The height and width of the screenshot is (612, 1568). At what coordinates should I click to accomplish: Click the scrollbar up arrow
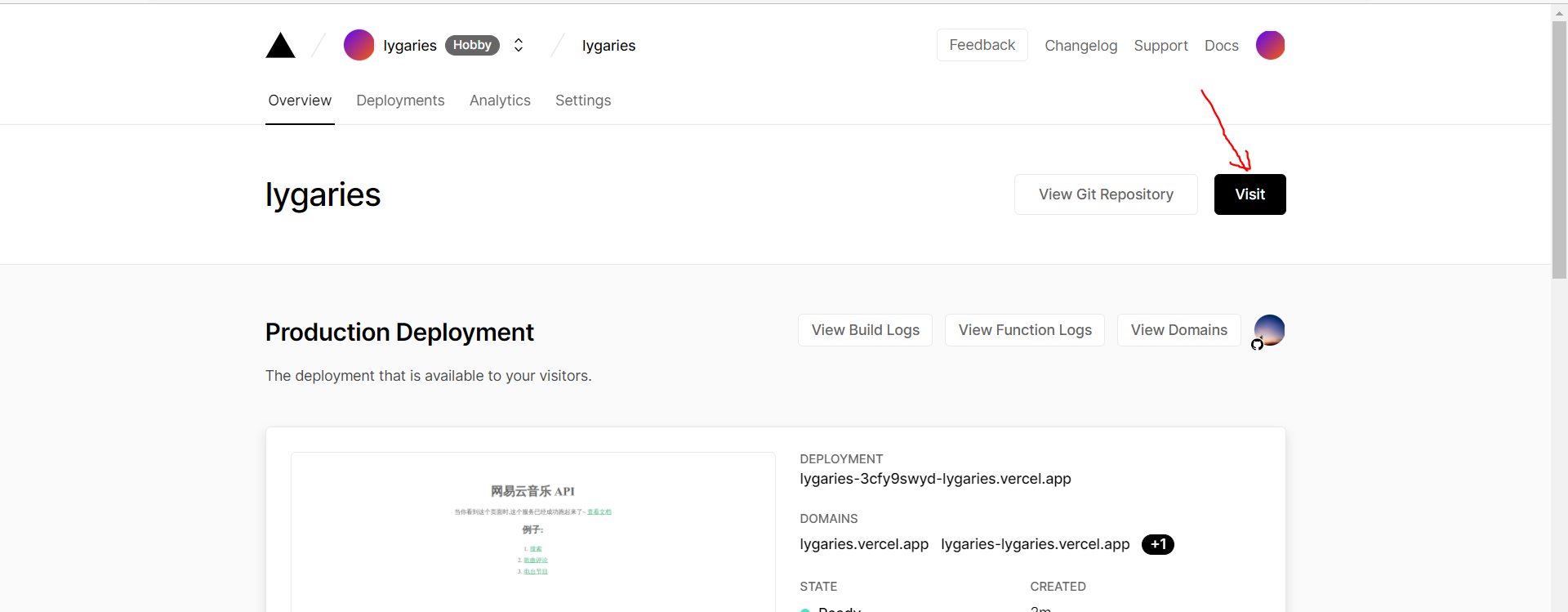click(1559, 12)
